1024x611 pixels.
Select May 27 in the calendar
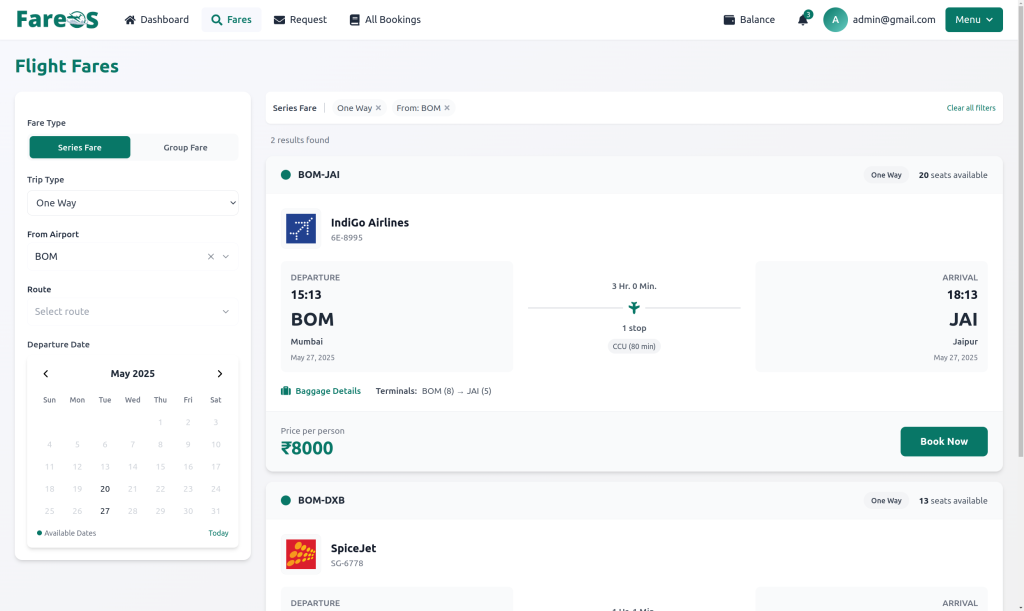click(105, 511)
